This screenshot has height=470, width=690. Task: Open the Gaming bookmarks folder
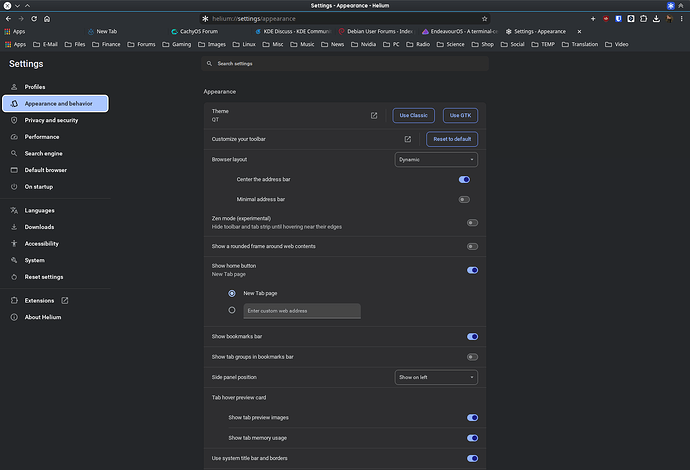click(176, 44)
